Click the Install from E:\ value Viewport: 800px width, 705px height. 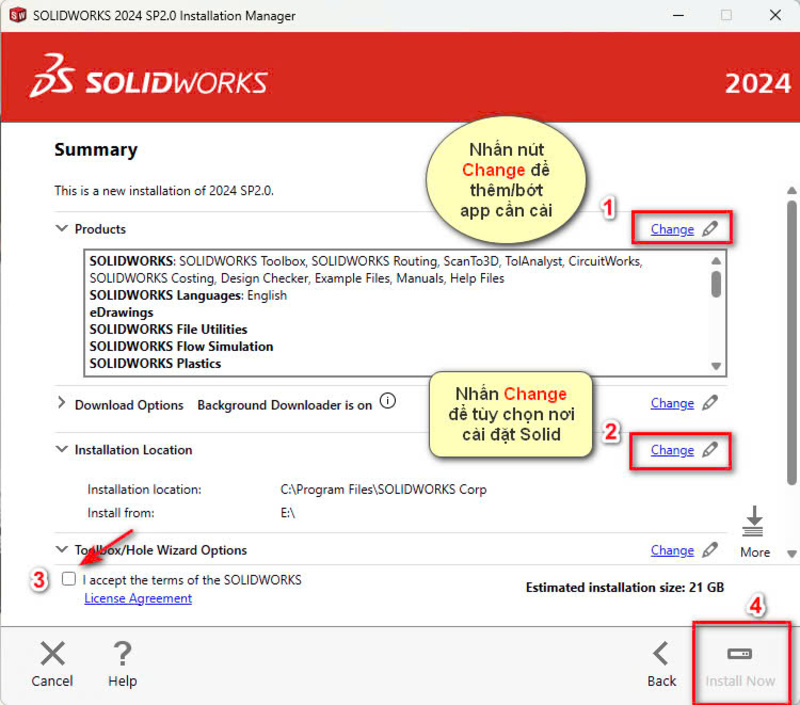point(288,513)
